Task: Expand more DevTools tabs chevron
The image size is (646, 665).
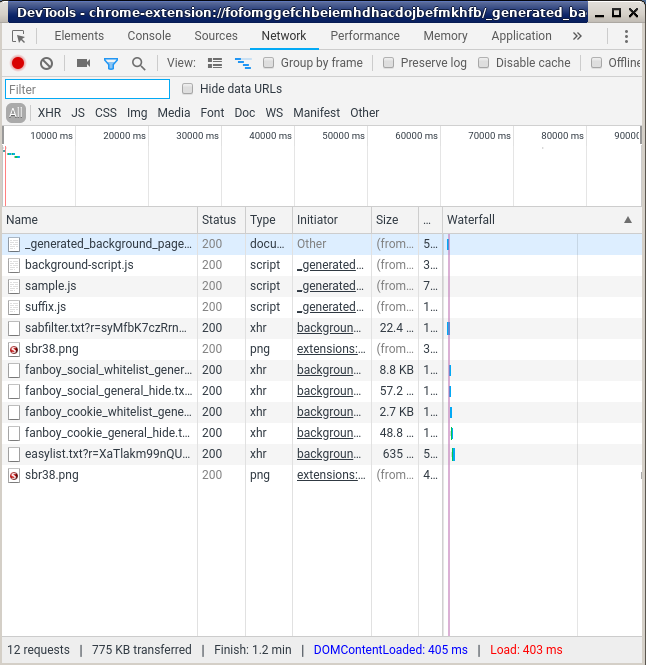Action: click(x=577, y=36)
